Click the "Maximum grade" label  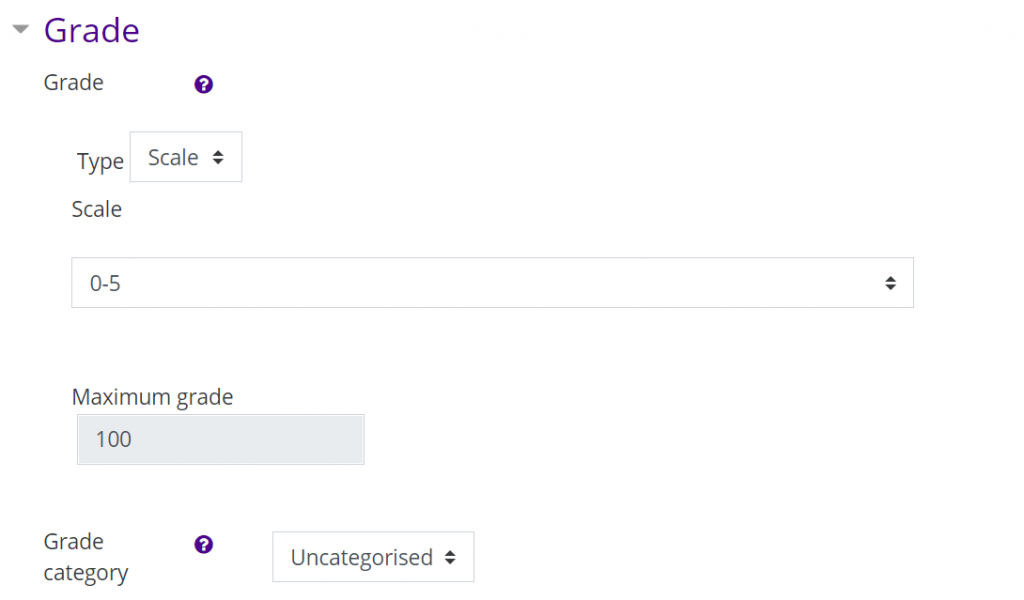tap(152, 397)
